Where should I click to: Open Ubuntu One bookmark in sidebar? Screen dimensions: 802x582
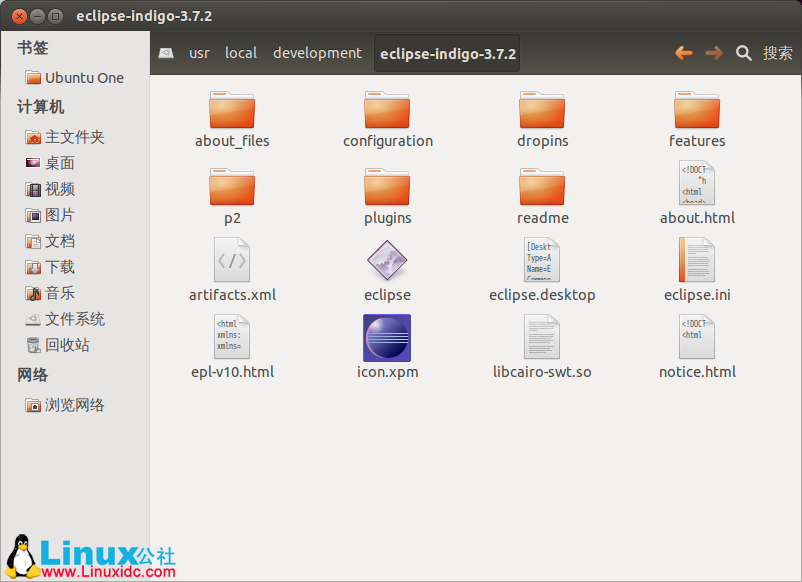(x=75, y=78)
